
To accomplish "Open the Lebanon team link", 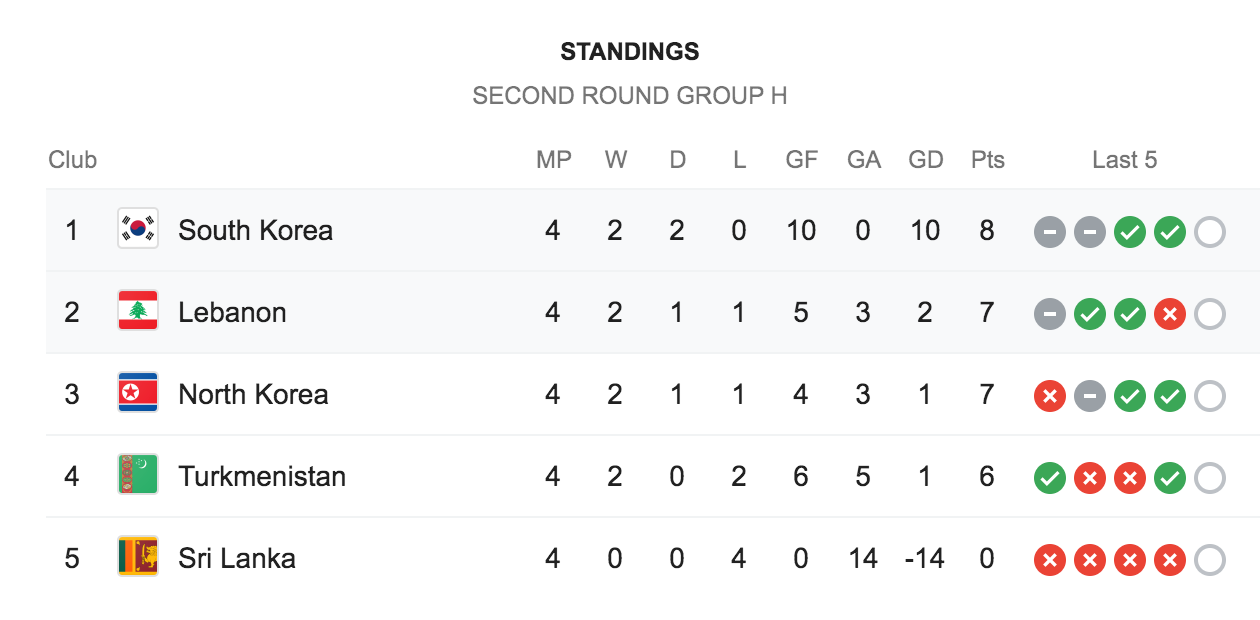I will click(232, 312).
